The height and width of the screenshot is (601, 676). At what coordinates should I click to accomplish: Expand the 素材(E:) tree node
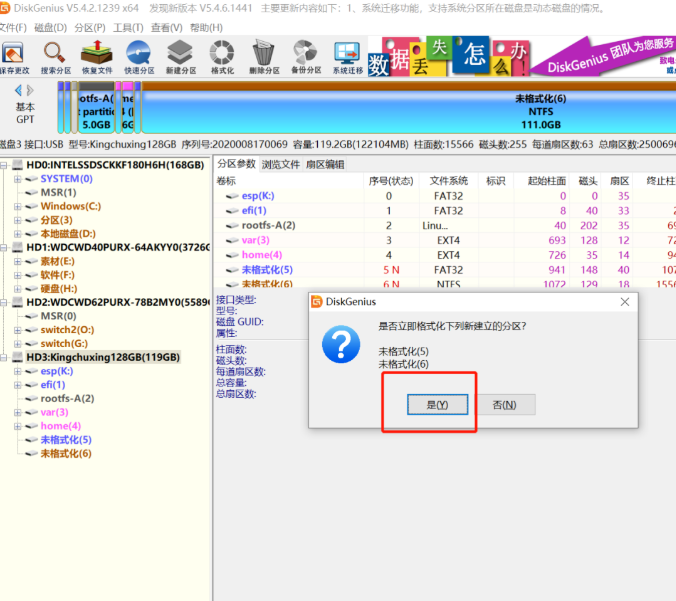(x=18, y=261)
